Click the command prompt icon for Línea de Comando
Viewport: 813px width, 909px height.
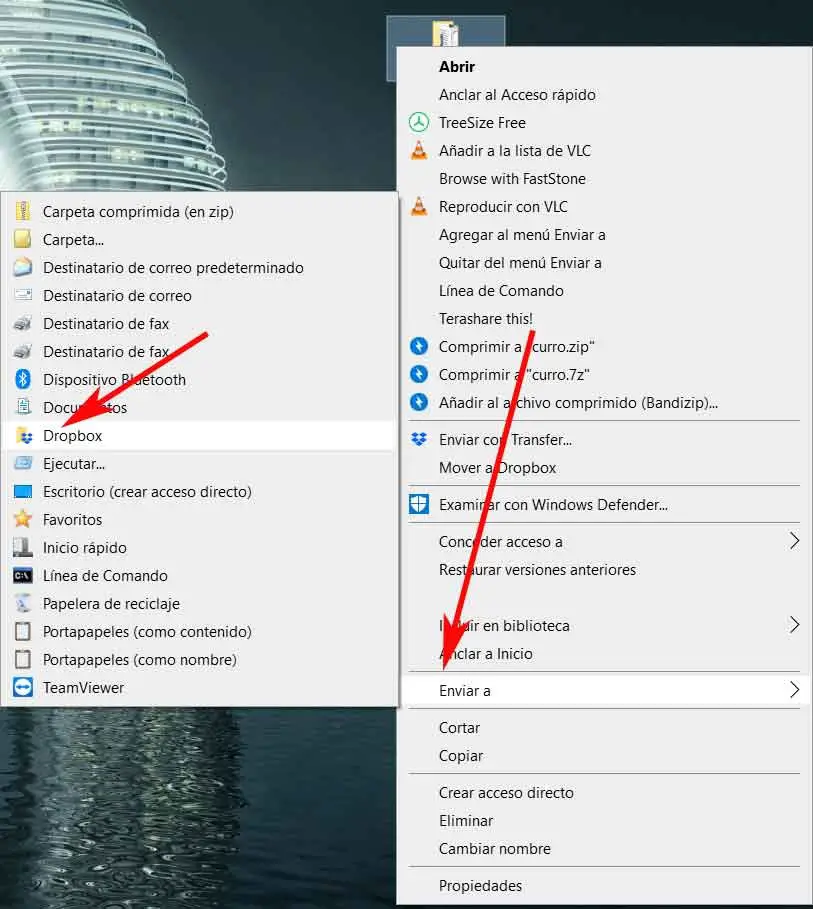[23, 575]
